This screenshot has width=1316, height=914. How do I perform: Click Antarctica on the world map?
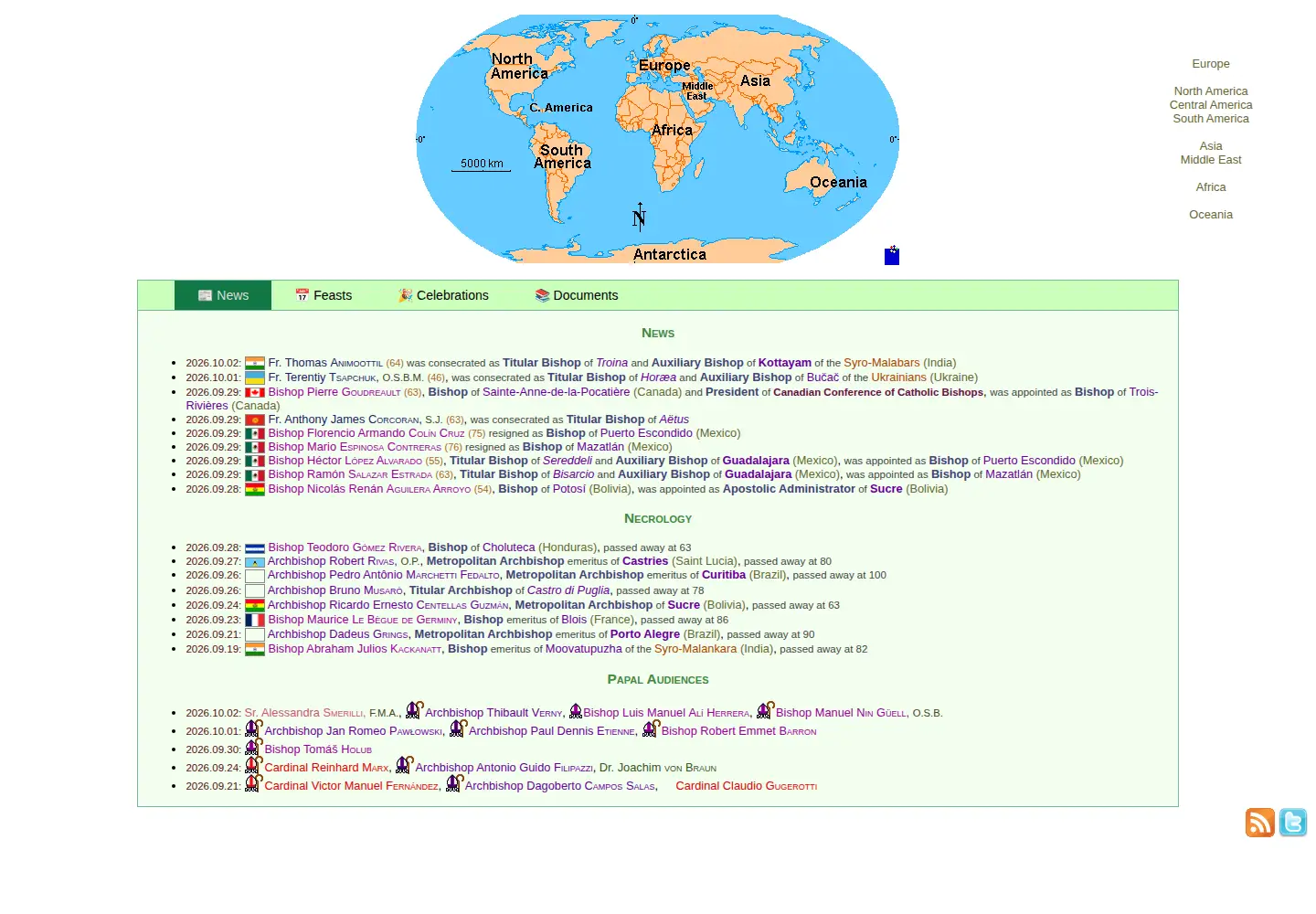(x=670, y=255)
